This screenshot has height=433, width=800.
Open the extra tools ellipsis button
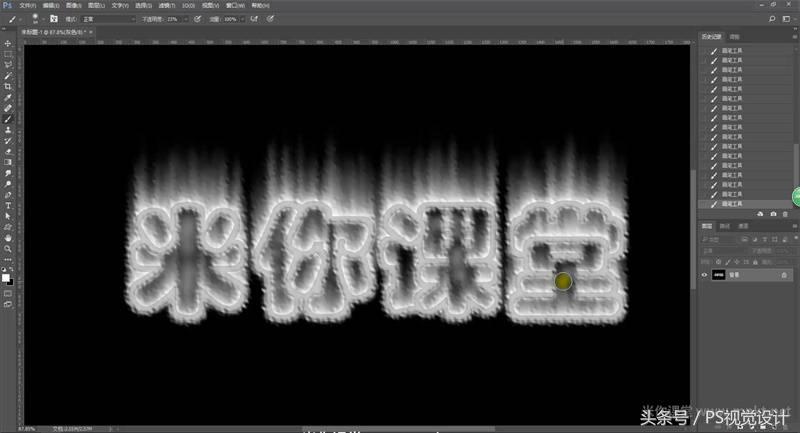8,260
